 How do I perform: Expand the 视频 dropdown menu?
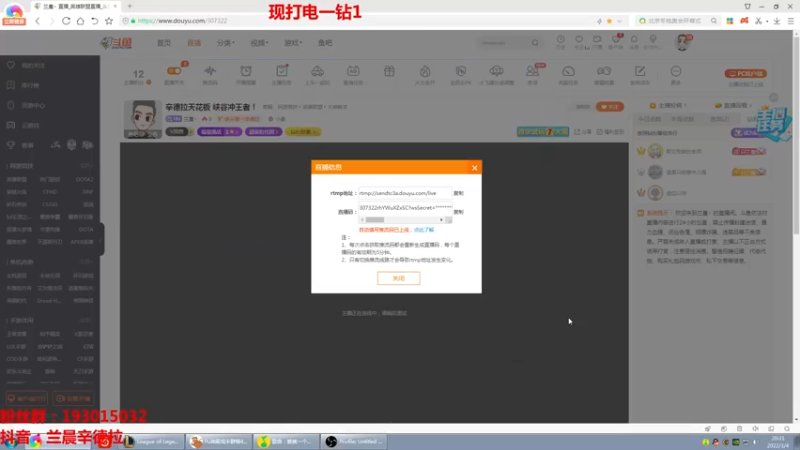[x=259, y=43]
